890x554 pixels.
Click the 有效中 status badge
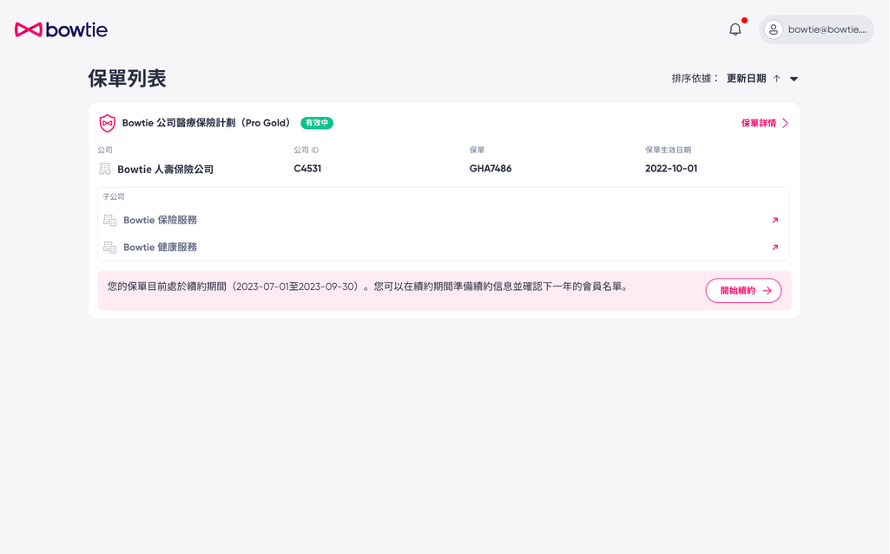click(317, 123)
